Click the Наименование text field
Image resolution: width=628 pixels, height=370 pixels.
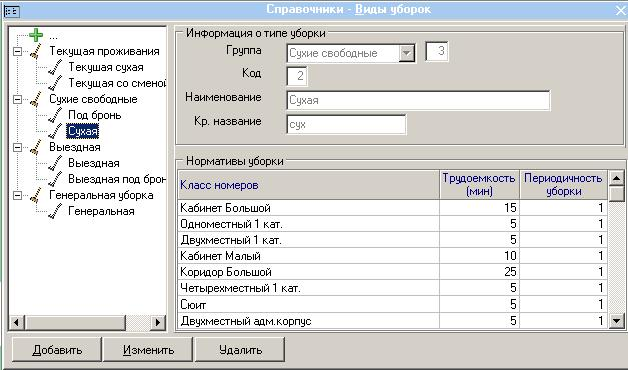pyautogui.click(x=419, y=100)
